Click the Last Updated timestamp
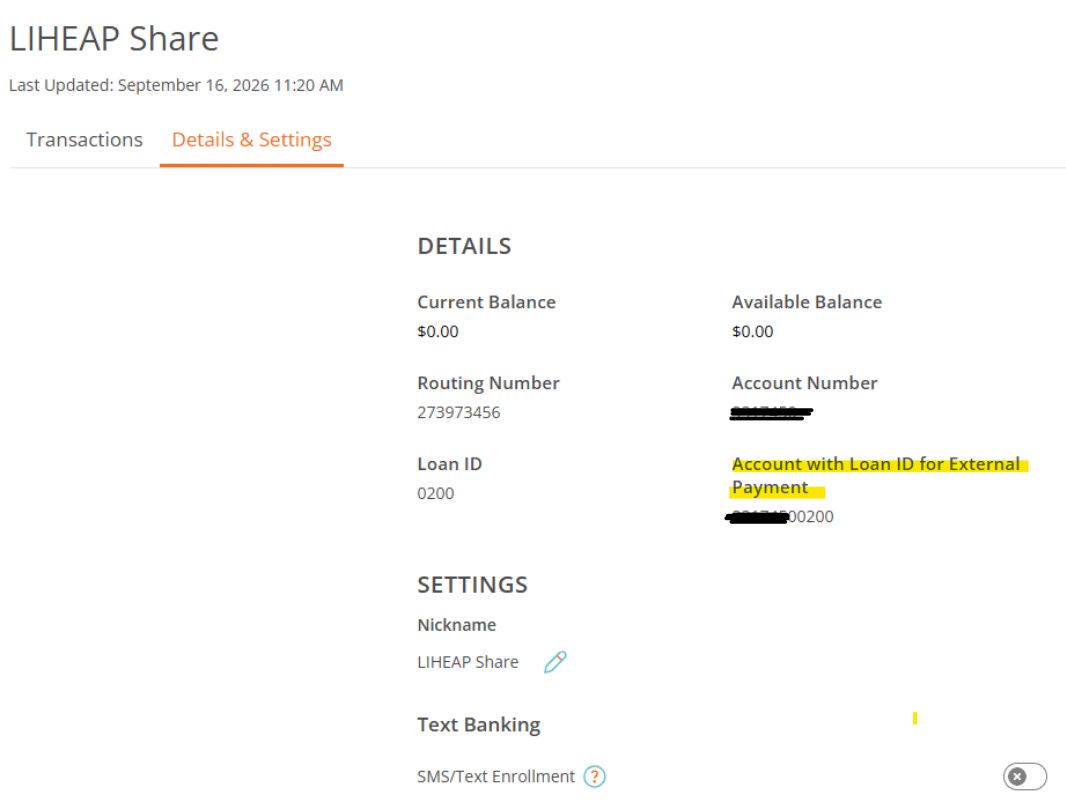The height and width of the screenshot is (805, 1066). pos(176,86)
